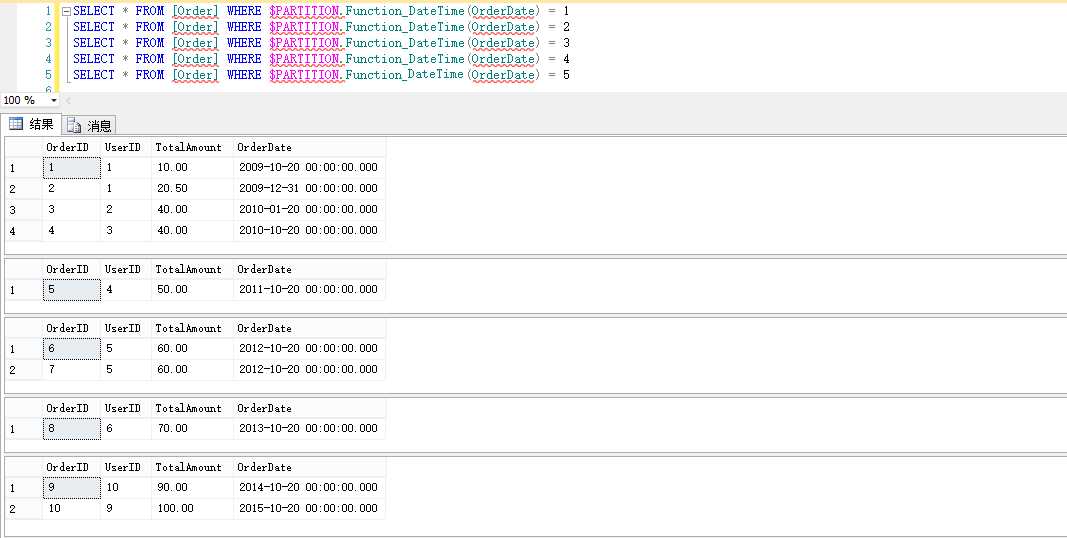The width and height of the screenshot is (1067, 538).
Task: Select OrderID cell with value 5
Action: [71, 290]
